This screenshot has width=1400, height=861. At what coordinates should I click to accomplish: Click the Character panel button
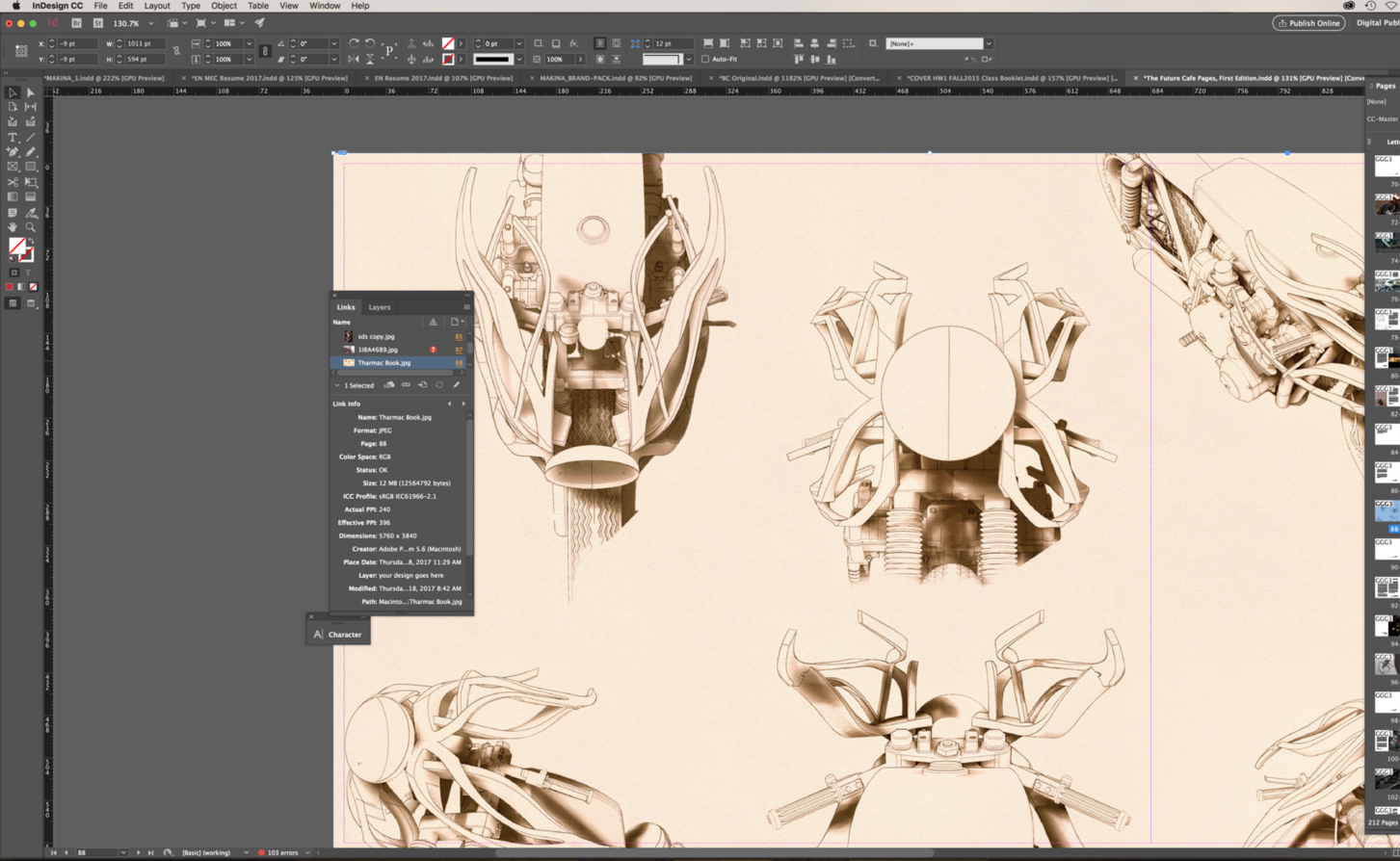(x=338, y=634)
